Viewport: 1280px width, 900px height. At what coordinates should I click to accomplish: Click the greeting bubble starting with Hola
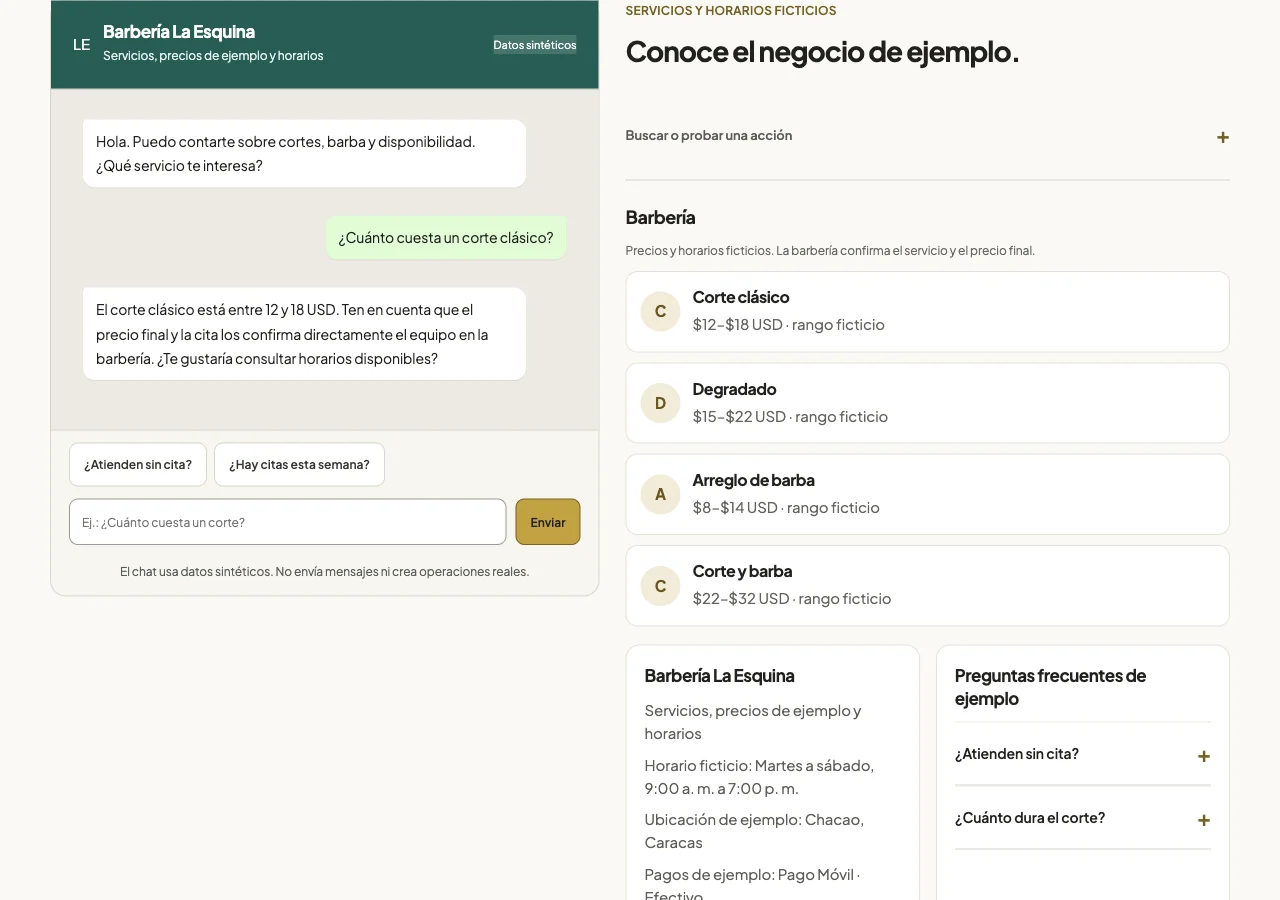point(304,154)
